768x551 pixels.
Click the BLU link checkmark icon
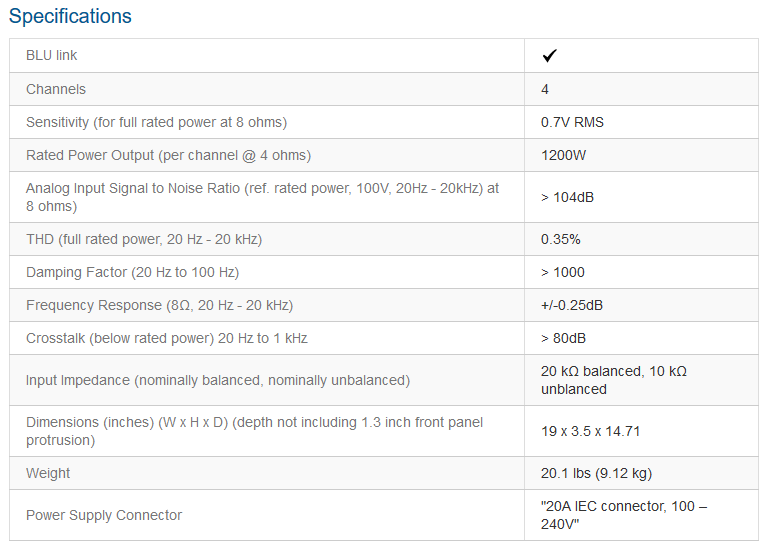pos(550,56)
